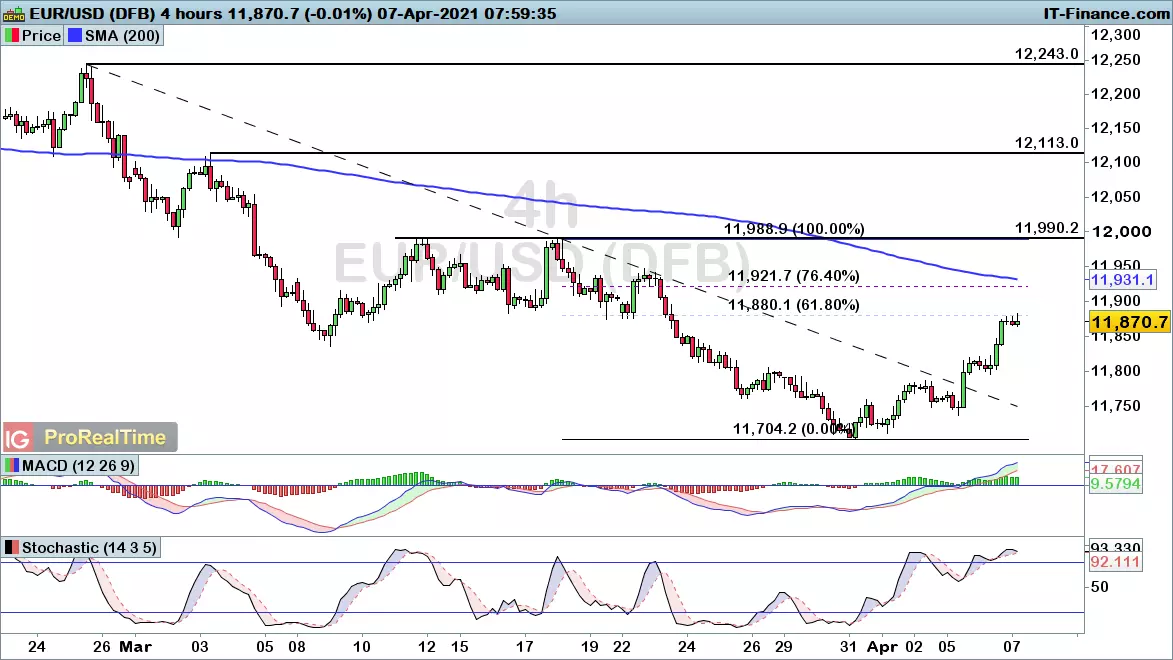The height and width of the screenshot is (660, 1173).
Task: Open MACD (12 26 9) indicator settings
Action: pos(78,465)
